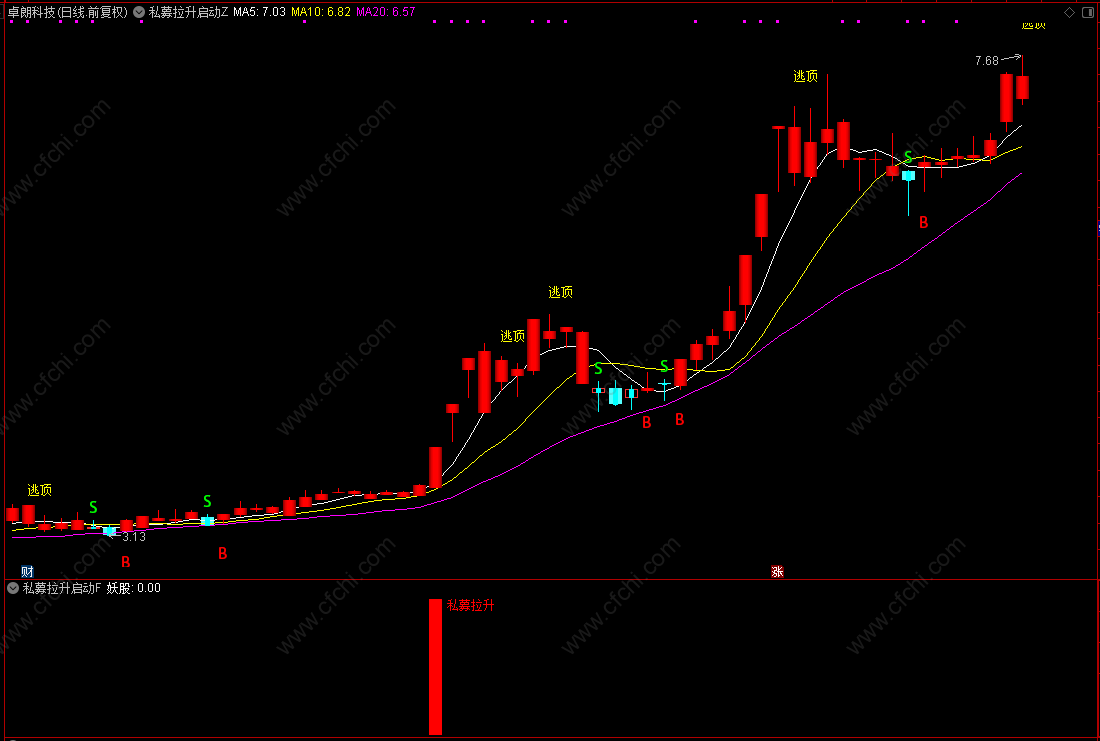
Task: Click the red 私募拉升 text label
Action: (470, 606)
